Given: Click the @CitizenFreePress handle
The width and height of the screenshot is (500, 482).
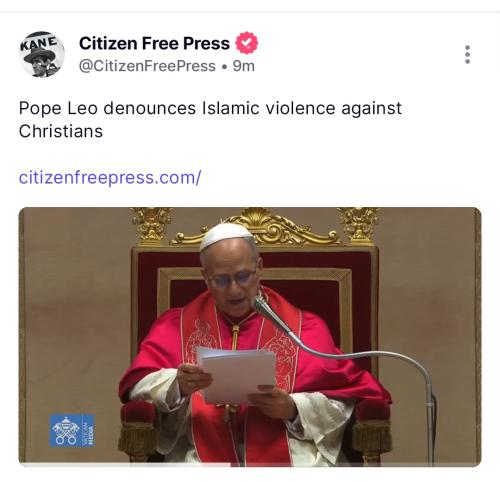Looking at the screenshot, I should (x=147, y=66).
